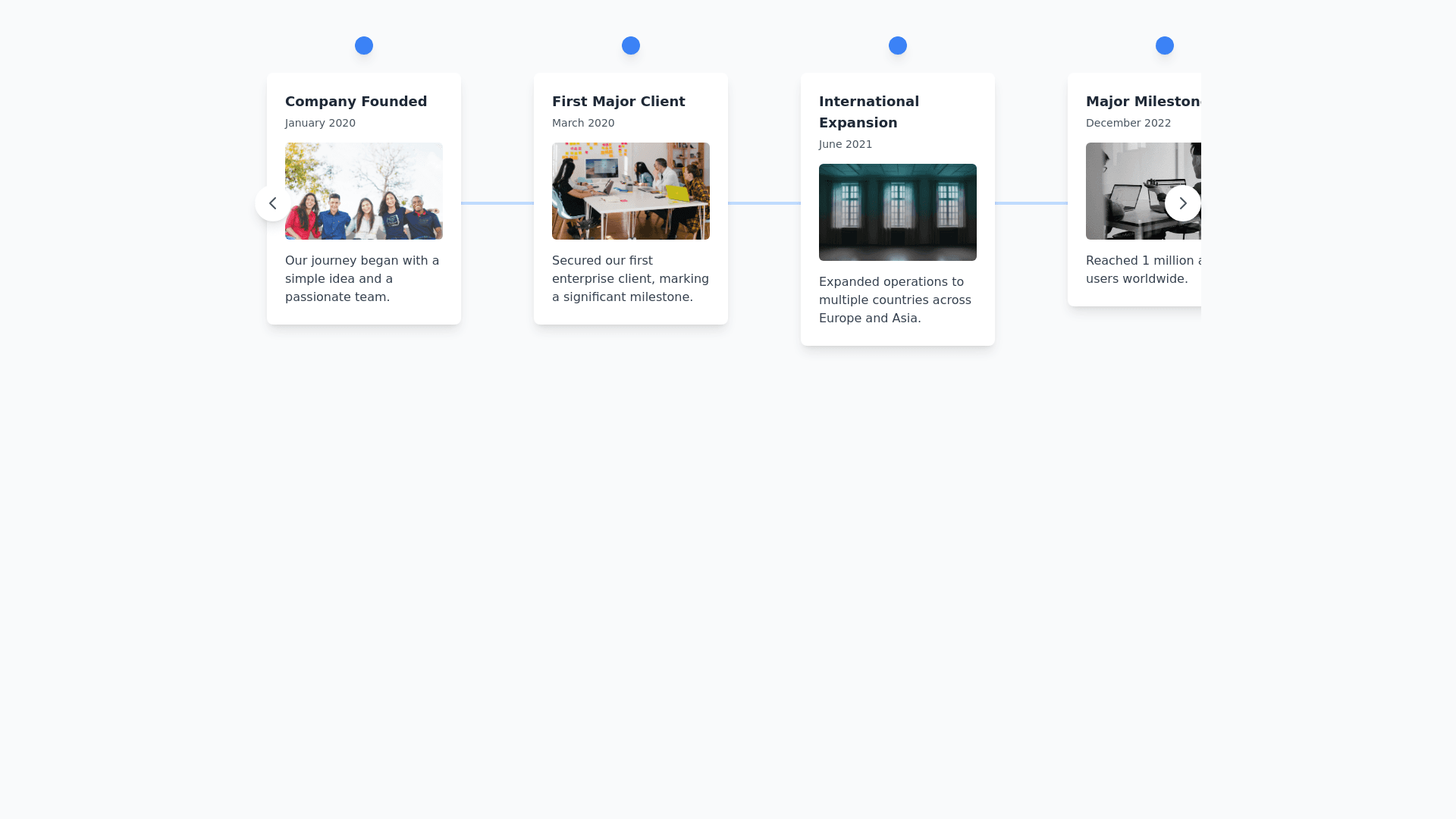The image size is (1456, 819).
Task: Click the 'Expanded operations' description text
Action: (895, 300)
